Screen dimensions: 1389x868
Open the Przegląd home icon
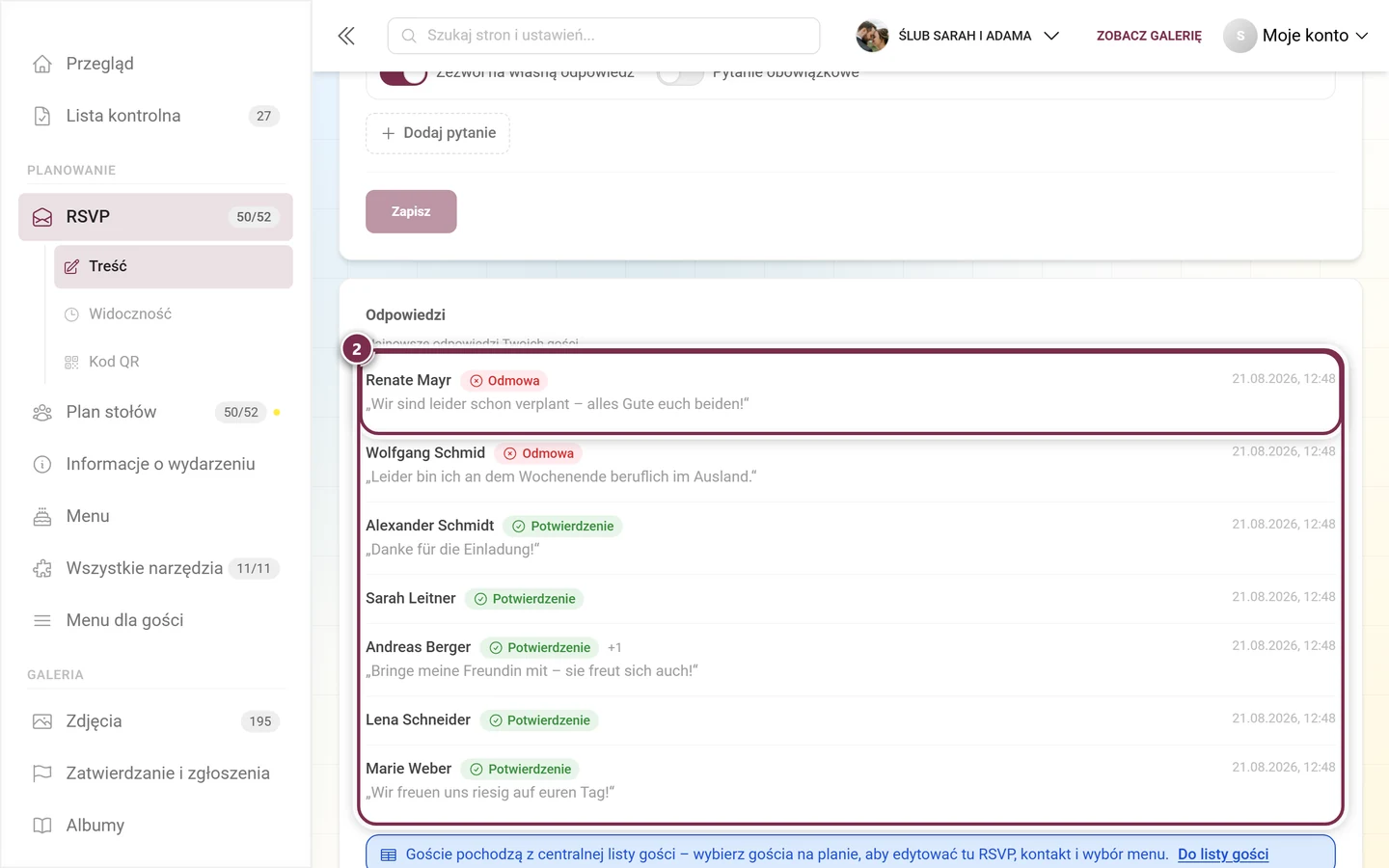(42, 64)
